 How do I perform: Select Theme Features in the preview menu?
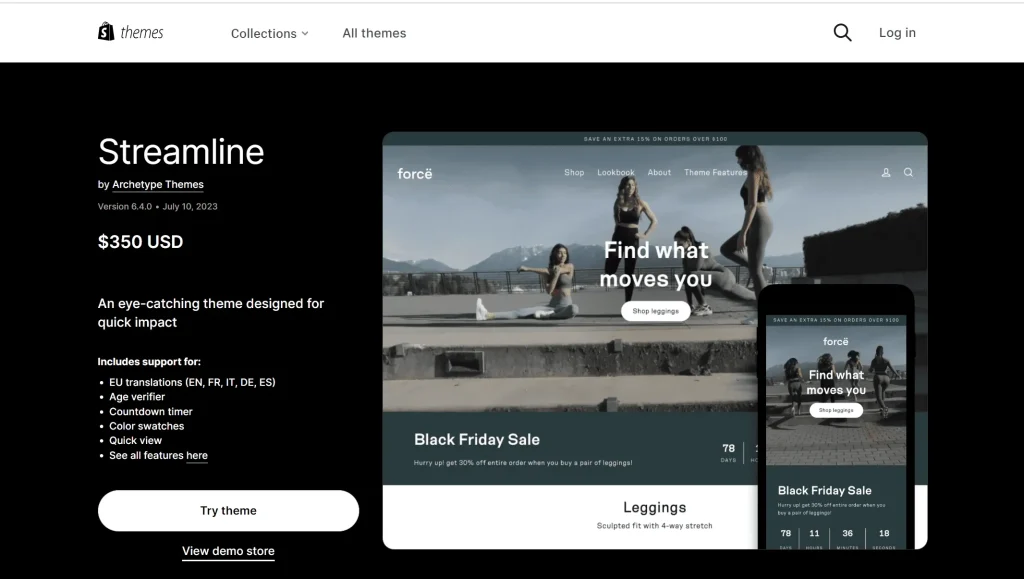tap(714, 173)
